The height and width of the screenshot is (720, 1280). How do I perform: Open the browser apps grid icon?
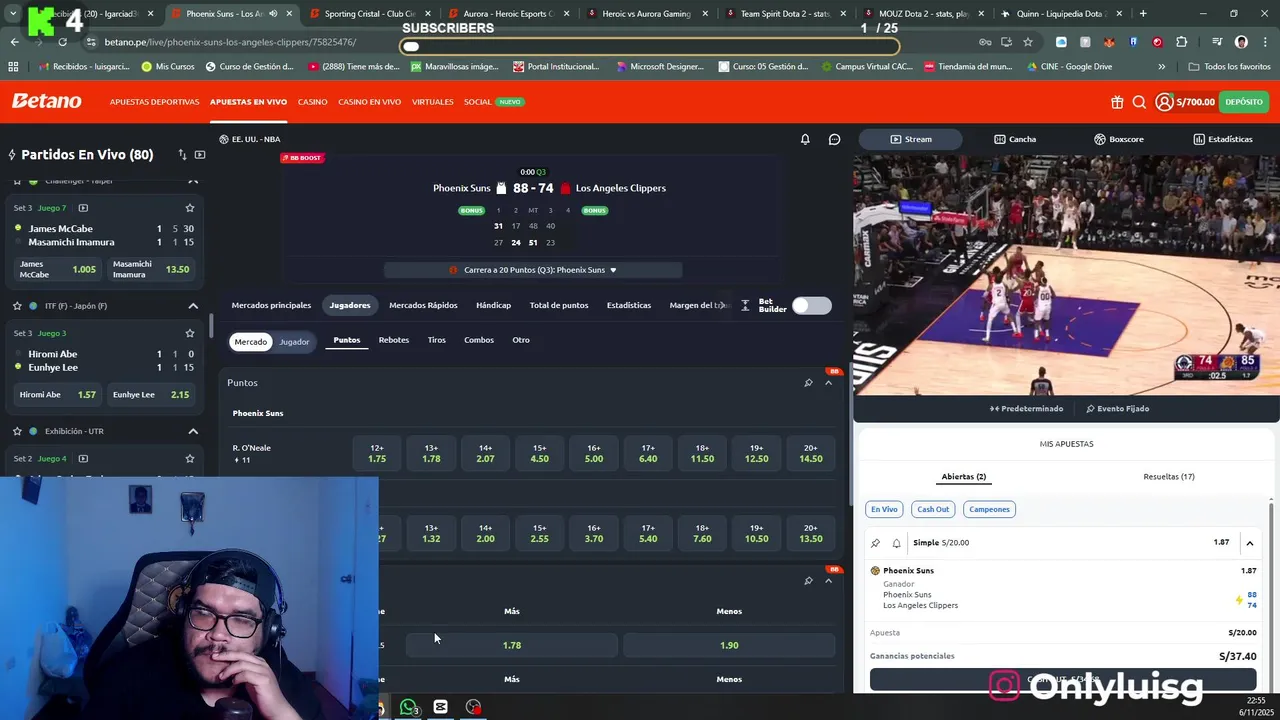click(13, 66)
